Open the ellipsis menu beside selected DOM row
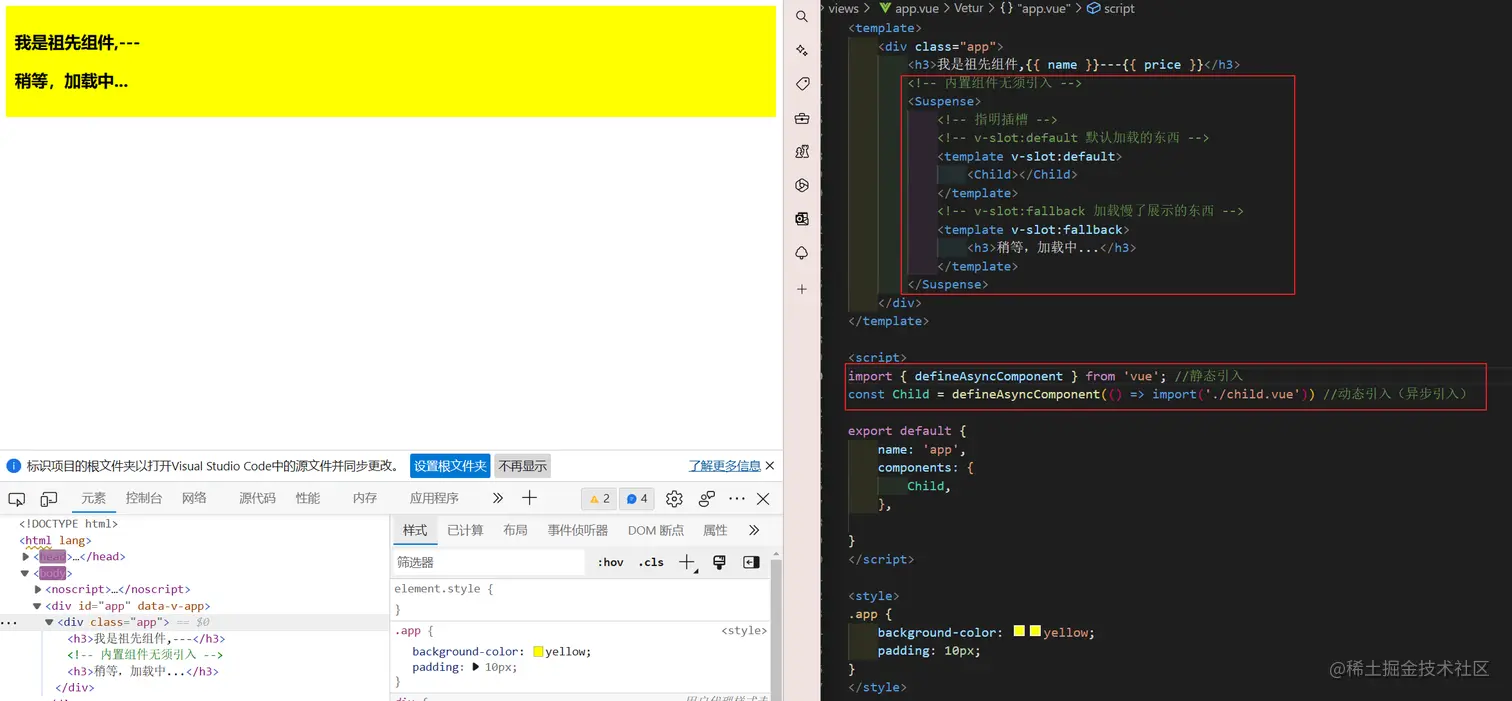 pyautogui.click(x=8, y=622)
